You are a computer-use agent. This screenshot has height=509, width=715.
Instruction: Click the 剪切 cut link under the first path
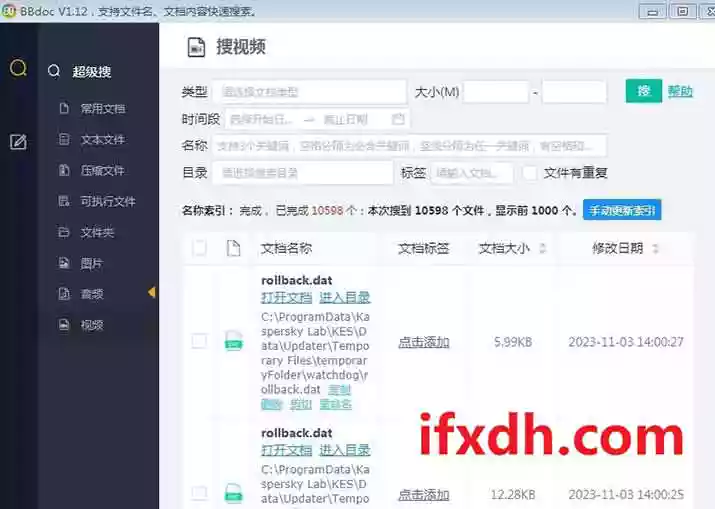[x=301, y=404]
